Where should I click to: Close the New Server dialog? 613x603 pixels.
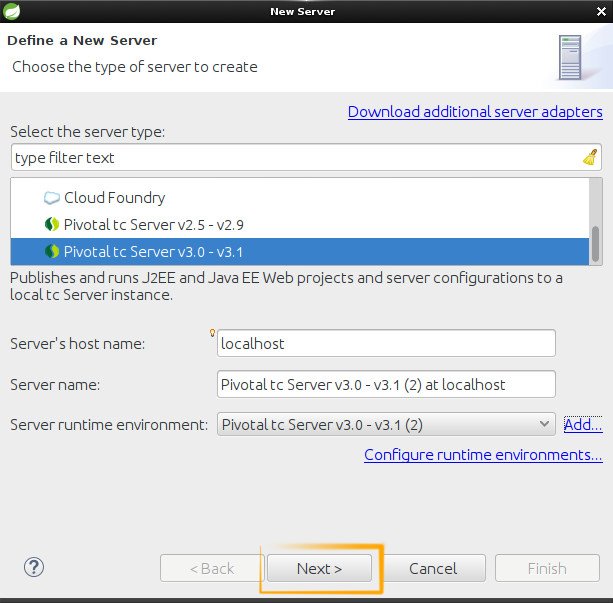pyautogui.click(x=601, y=11)
